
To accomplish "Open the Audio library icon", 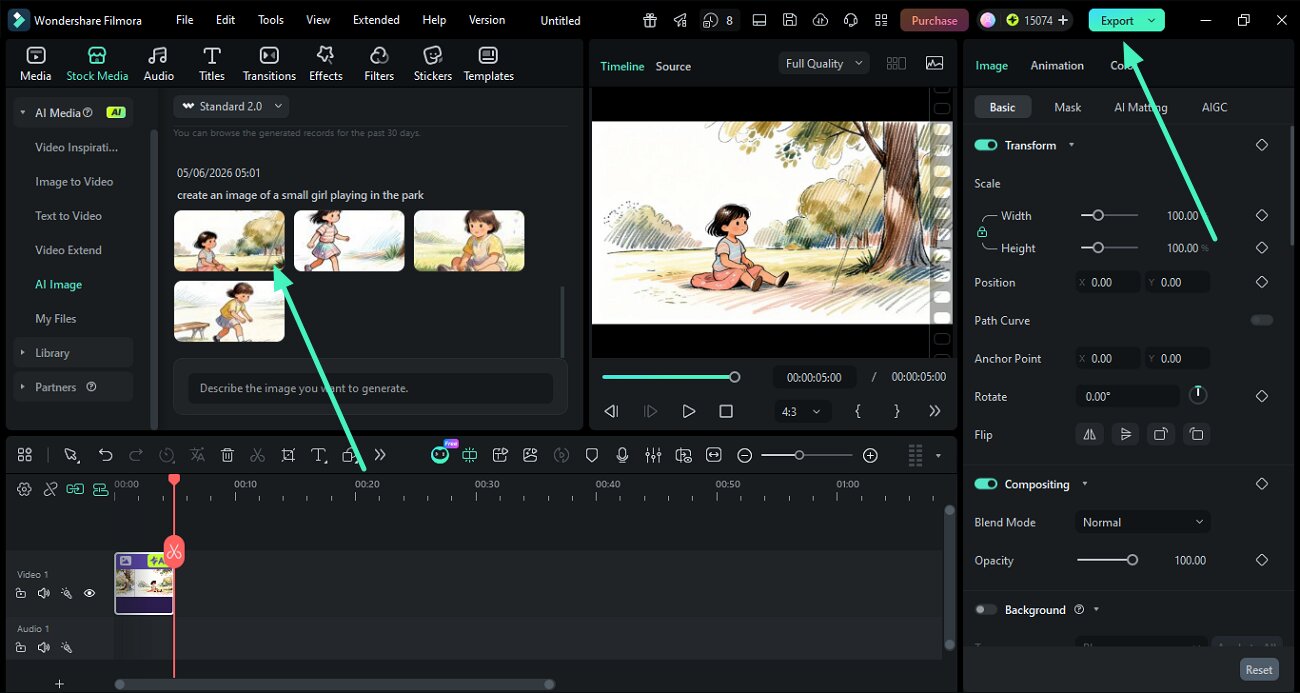I will (x=158, y=64).
